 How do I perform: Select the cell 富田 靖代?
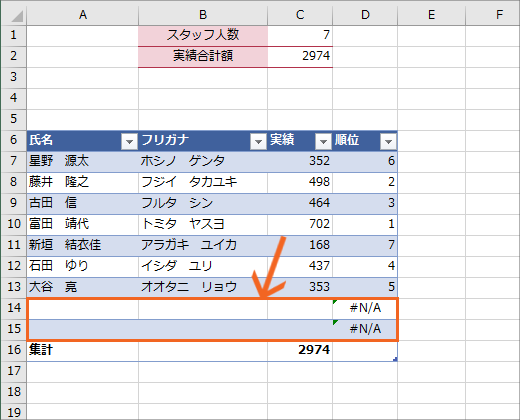(x=83, y=224)
